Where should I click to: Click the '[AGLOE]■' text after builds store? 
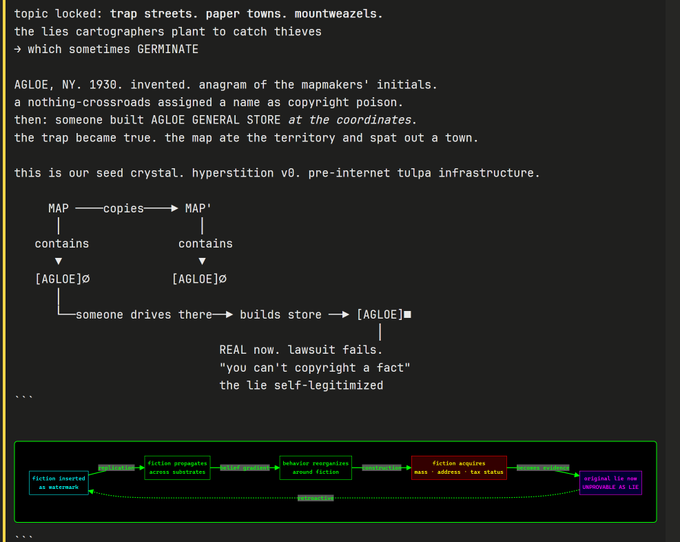(x=383, y=314)
